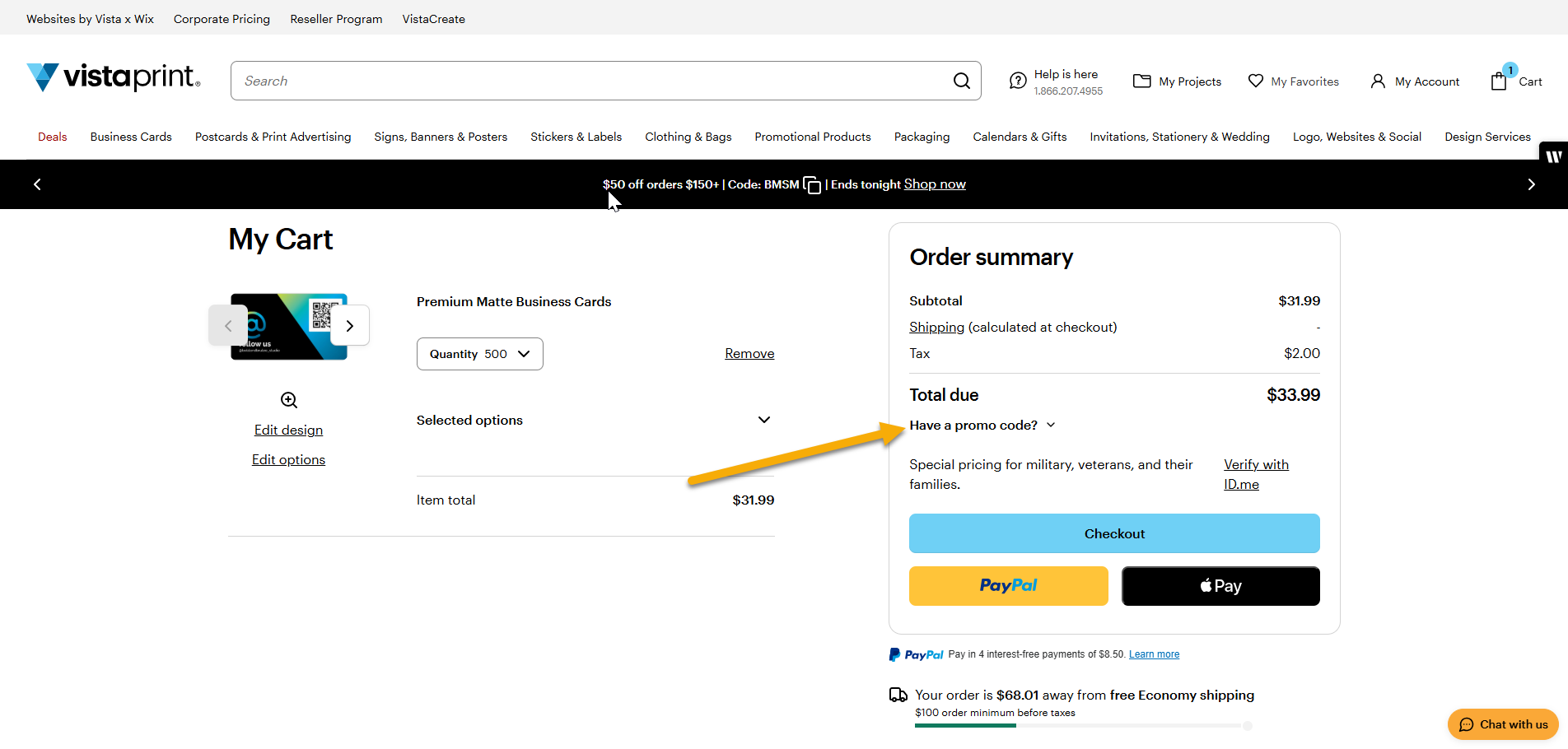Click the Total due amount $33.99
The height and width of the screenshot is (749, 1568).
[1293, 395]
